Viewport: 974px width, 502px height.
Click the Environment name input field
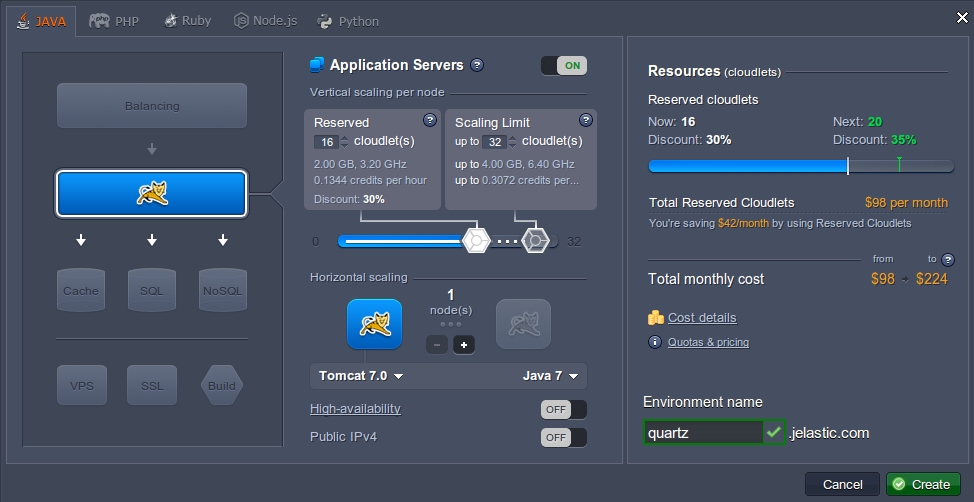click(703, 432)
